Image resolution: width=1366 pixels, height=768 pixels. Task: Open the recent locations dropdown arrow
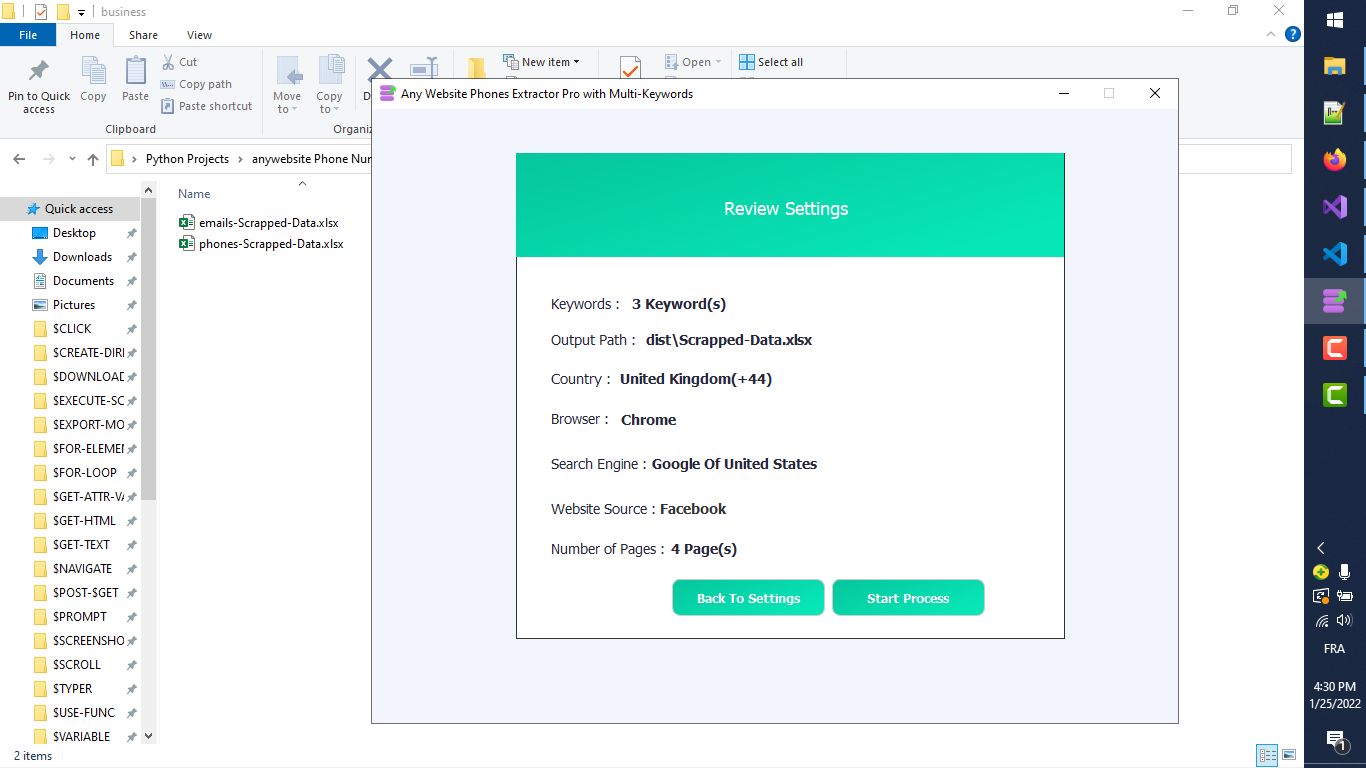pos(72,159)
